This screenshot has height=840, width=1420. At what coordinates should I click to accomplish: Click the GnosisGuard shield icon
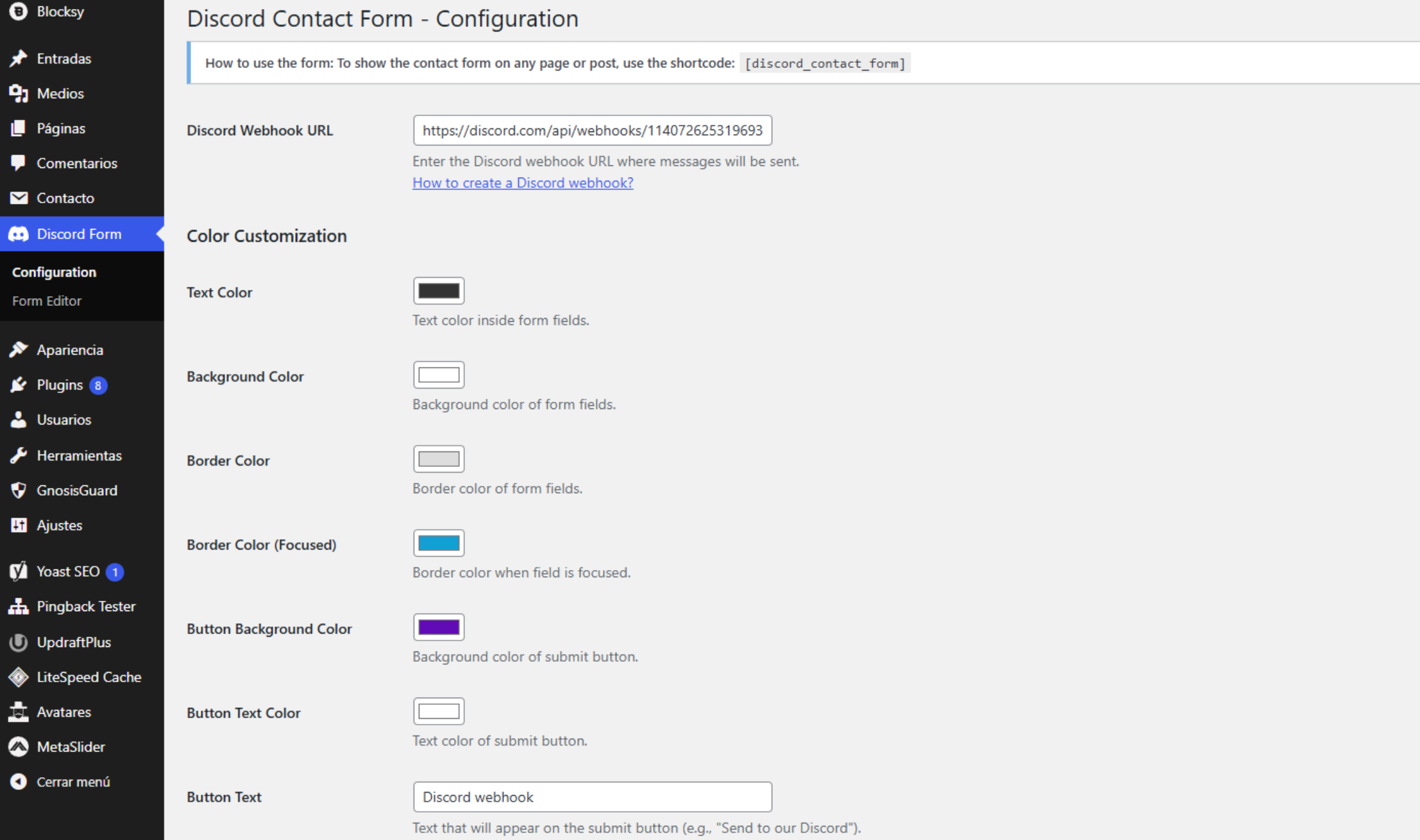click(19, 491)
